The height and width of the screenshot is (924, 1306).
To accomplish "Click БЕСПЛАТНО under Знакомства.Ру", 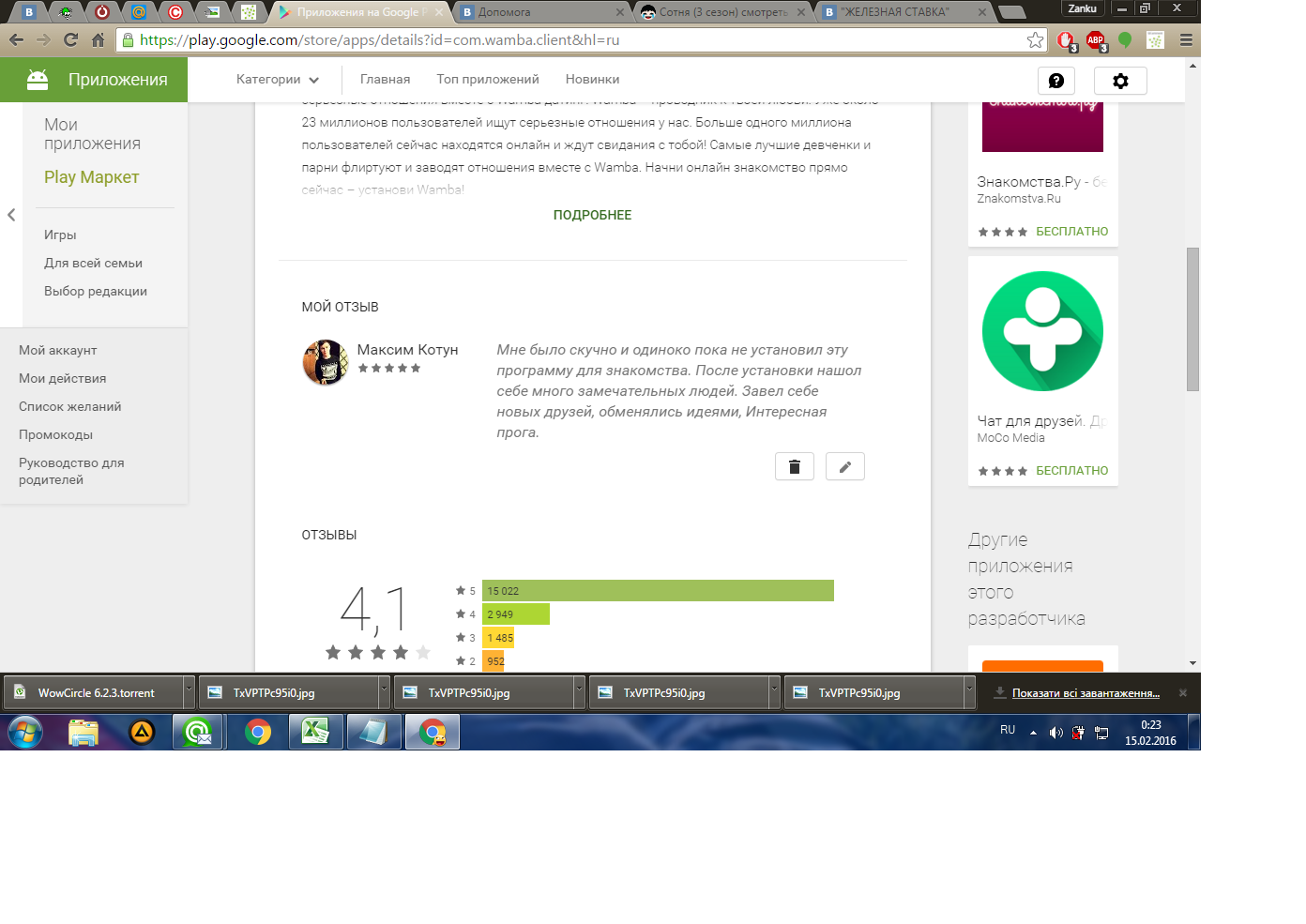I will point(1071,232).
